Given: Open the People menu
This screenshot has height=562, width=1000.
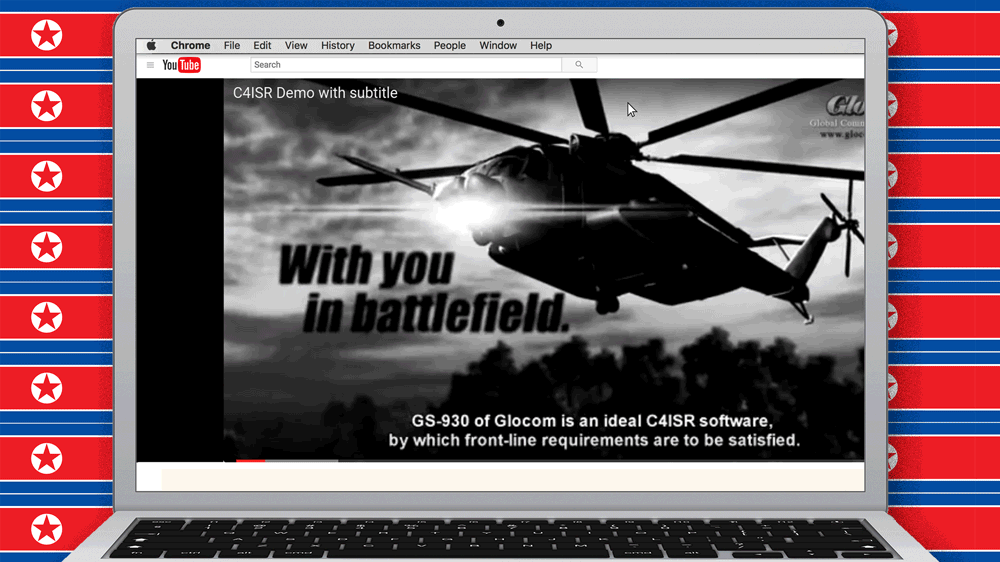Looking at the screenshot, I should pos(450,45).
